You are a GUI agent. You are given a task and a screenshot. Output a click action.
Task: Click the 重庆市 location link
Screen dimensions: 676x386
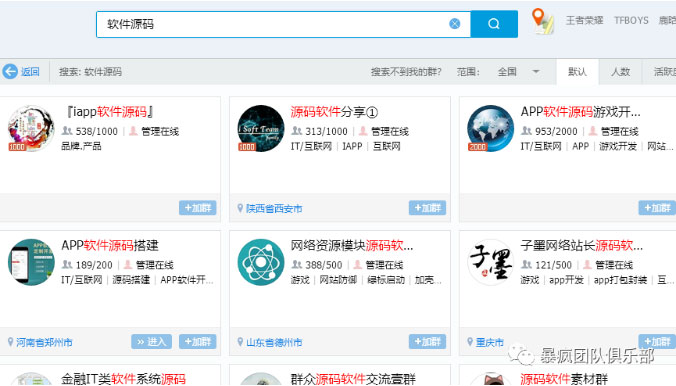pyautogui.click(x=490, y=342)
